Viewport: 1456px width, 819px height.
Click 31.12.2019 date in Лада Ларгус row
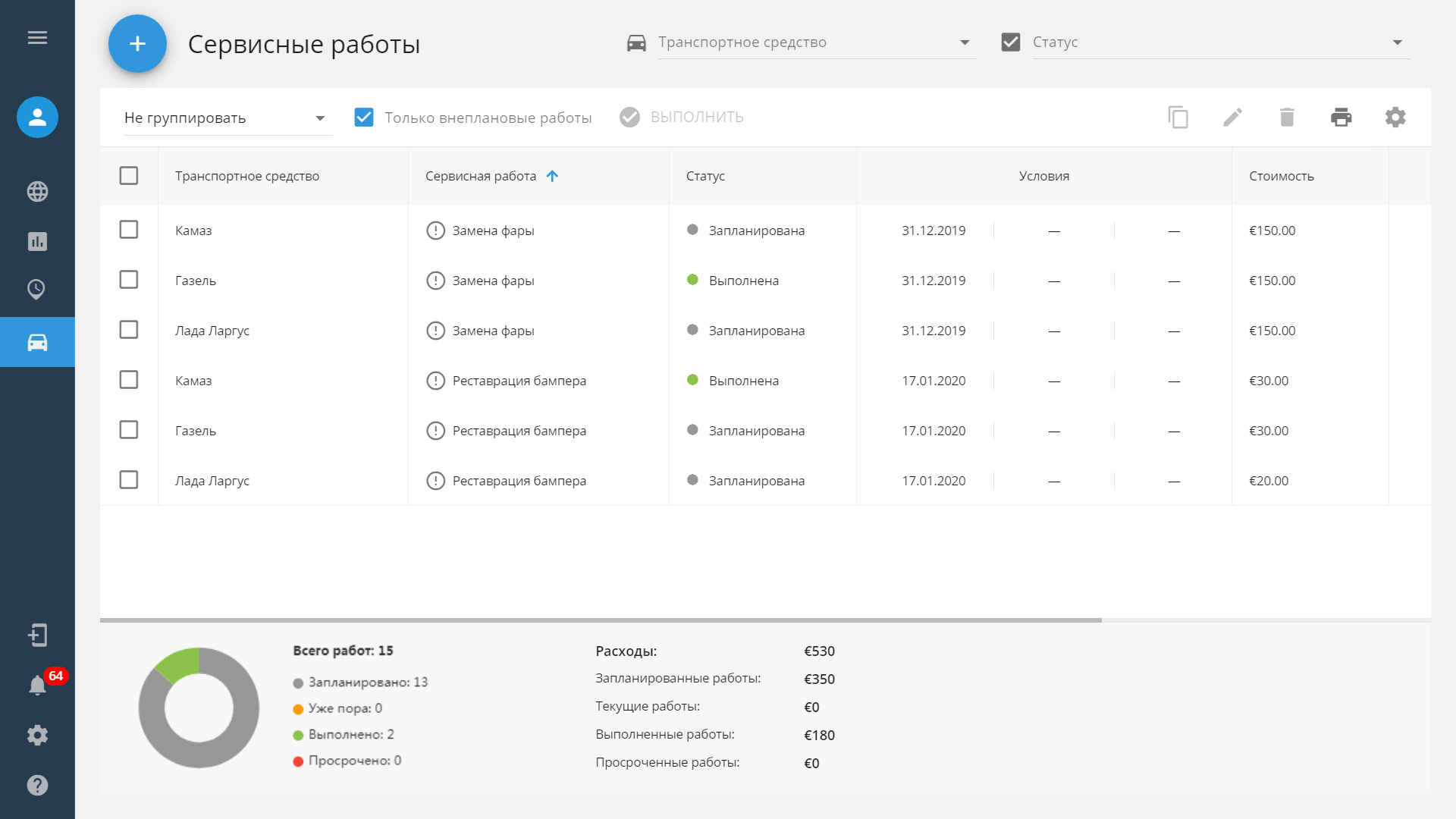point(934,331)
